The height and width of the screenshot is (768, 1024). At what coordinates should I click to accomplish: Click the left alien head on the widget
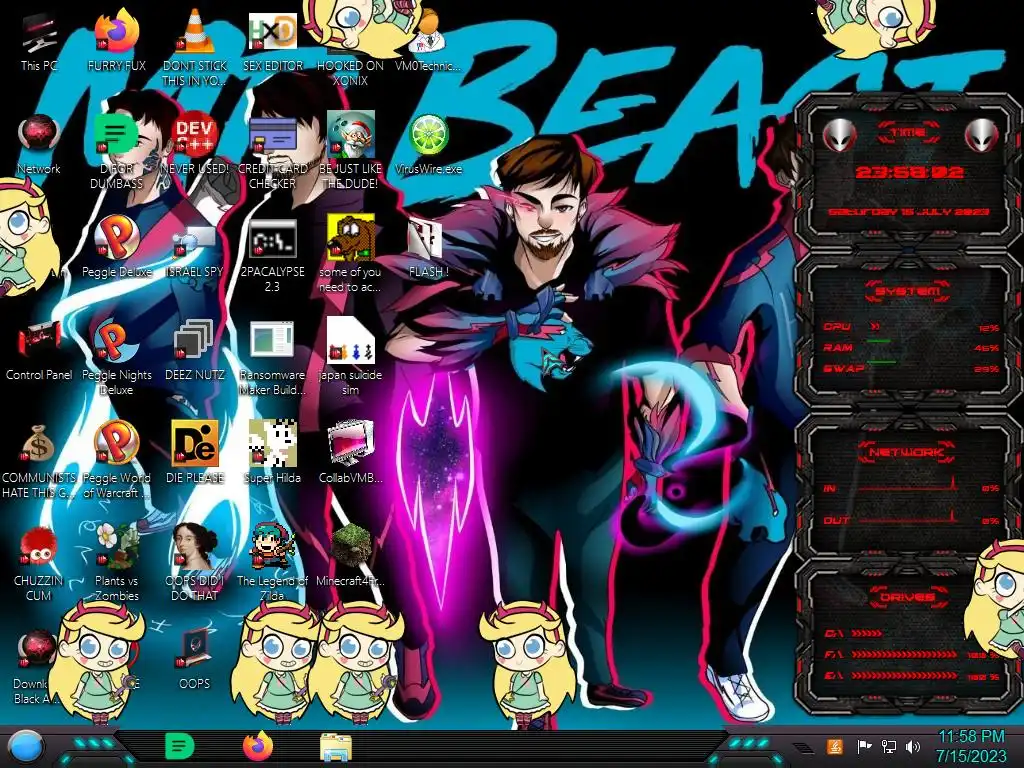point(839,136)
